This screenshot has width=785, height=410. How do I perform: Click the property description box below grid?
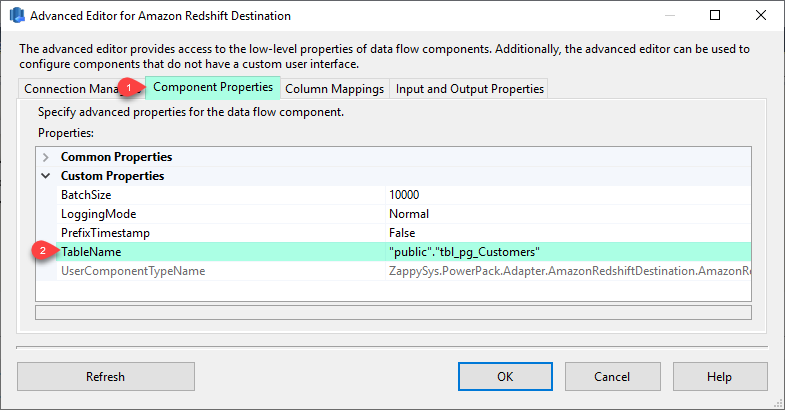(x=393, y=312)
